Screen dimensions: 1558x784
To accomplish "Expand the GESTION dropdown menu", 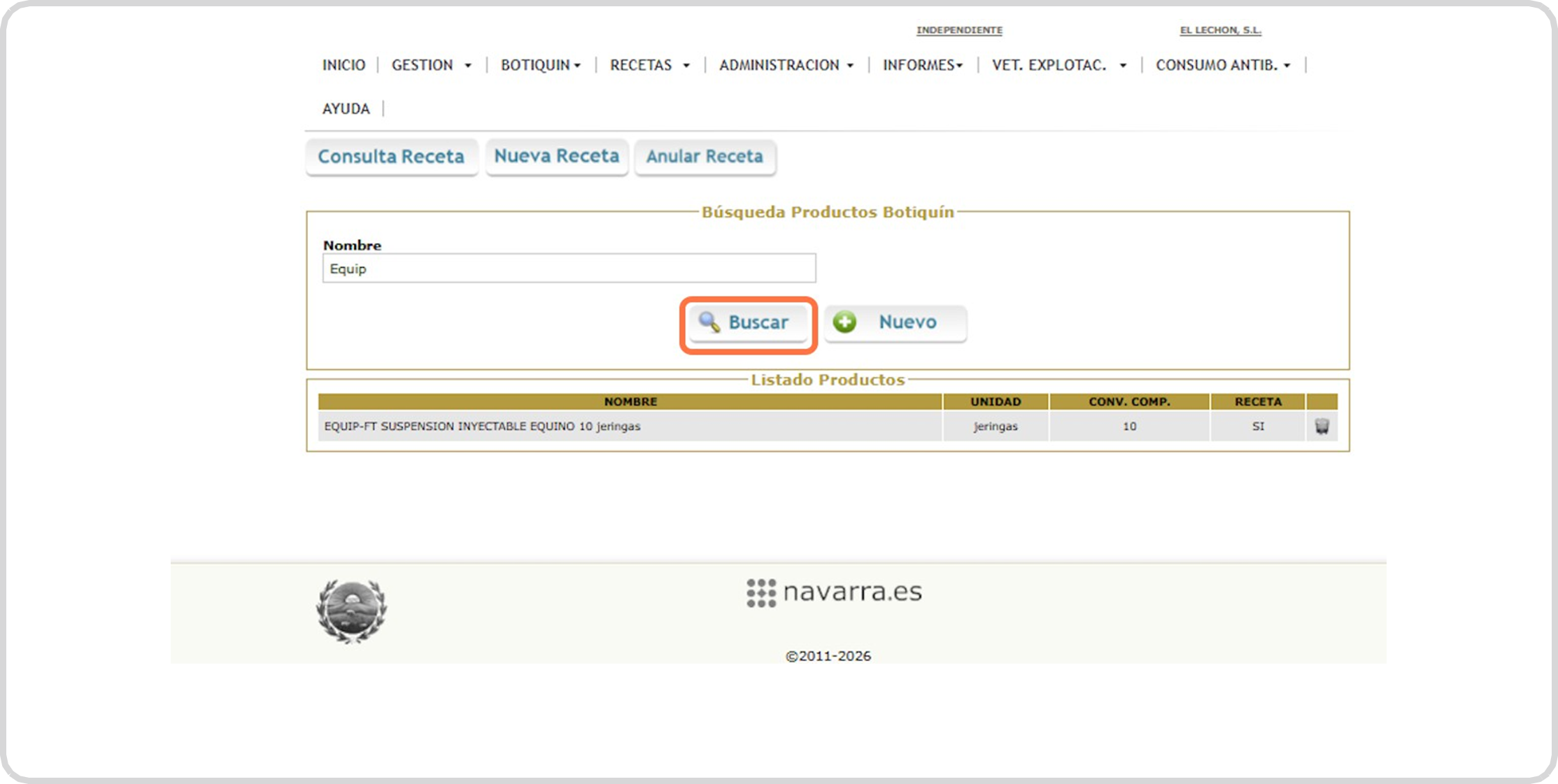I will click(431, 65).
